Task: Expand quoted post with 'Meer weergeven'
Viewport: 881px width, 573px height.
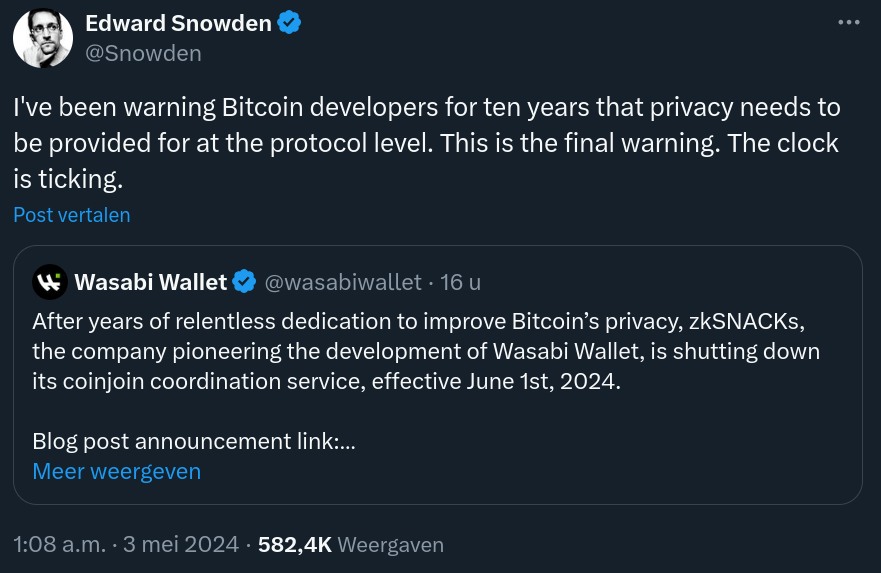Action: click(x=116, y=471)
